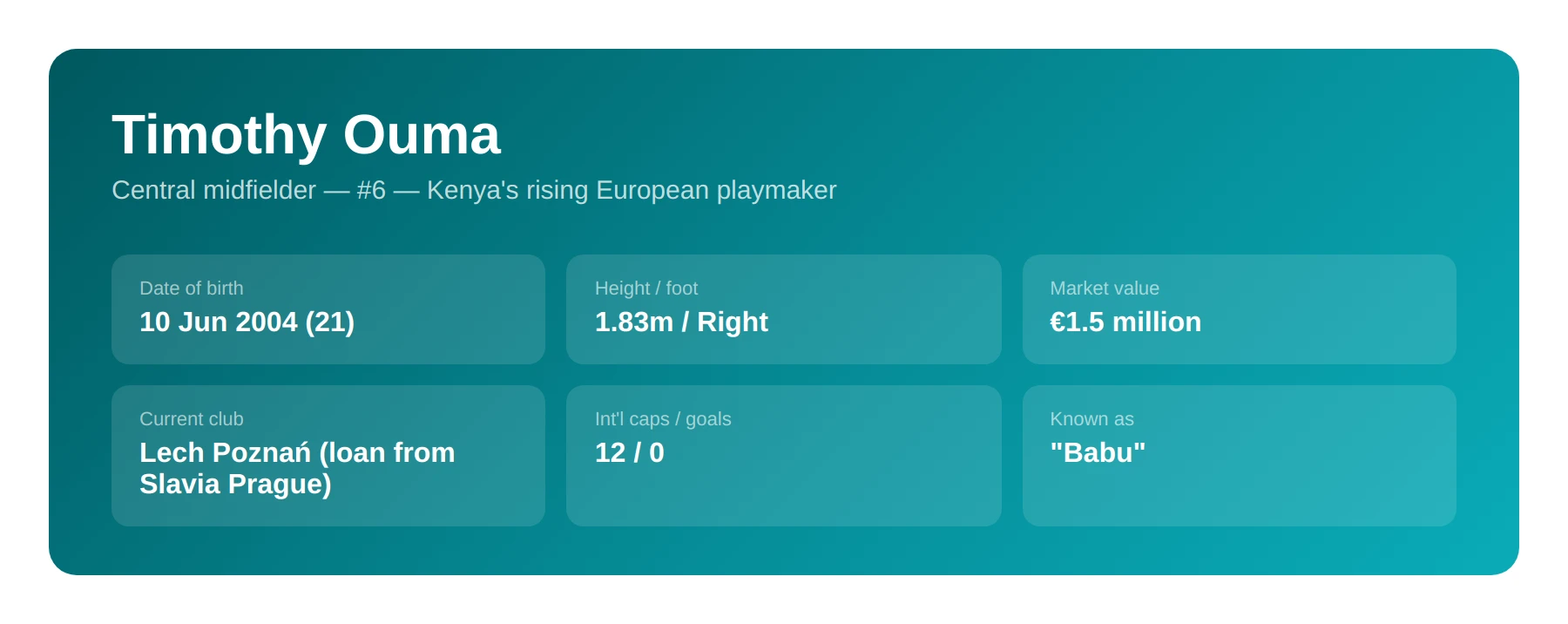1568x624 pixels.
Task: Open the Int'l caps / goals card
Action: pyautogui.click(x=784, y=456)
